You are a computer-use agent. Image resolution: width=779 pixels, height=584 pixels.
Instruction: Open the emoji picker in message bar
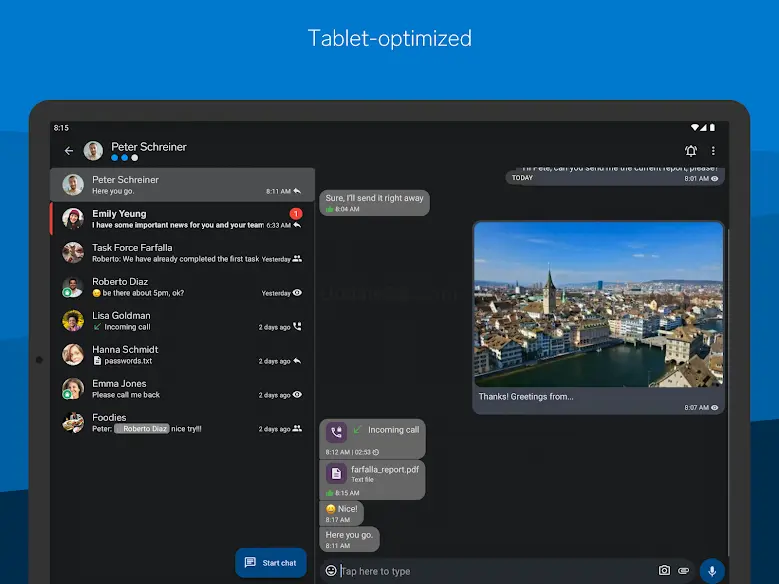(331, 571)
